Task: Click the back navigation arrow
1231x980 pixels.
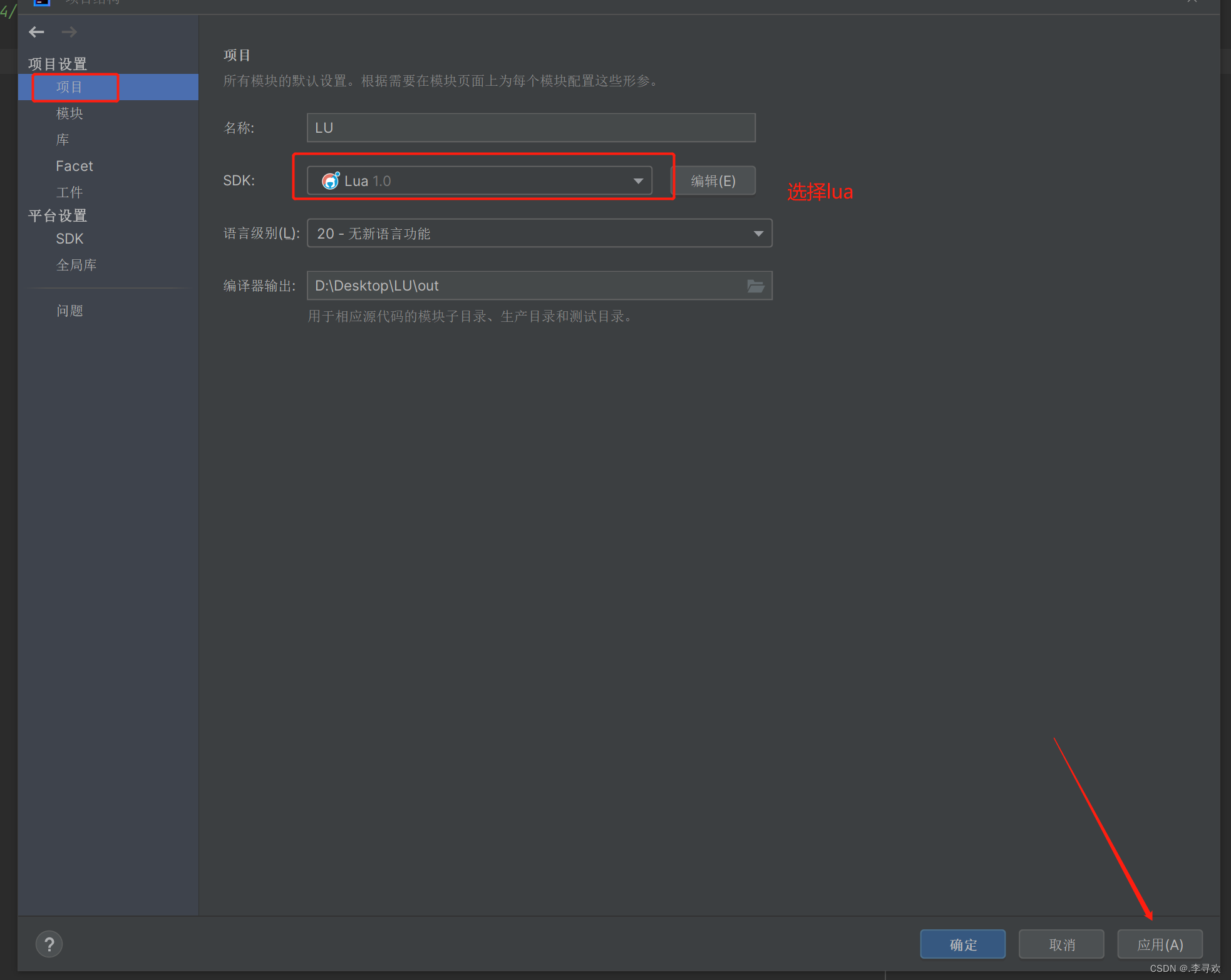Action: [36, 32]
